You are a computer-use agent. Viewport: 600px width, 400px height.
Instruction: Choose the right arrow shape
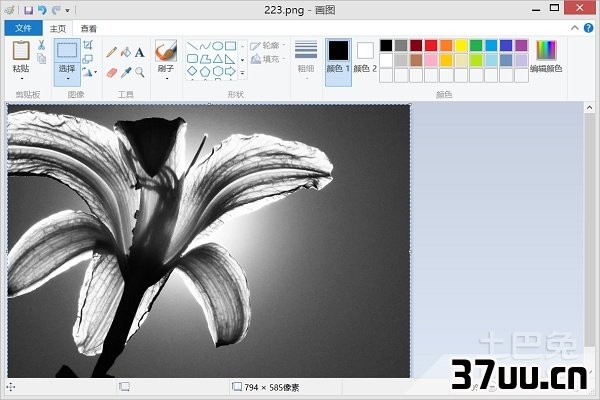[230, 71]
